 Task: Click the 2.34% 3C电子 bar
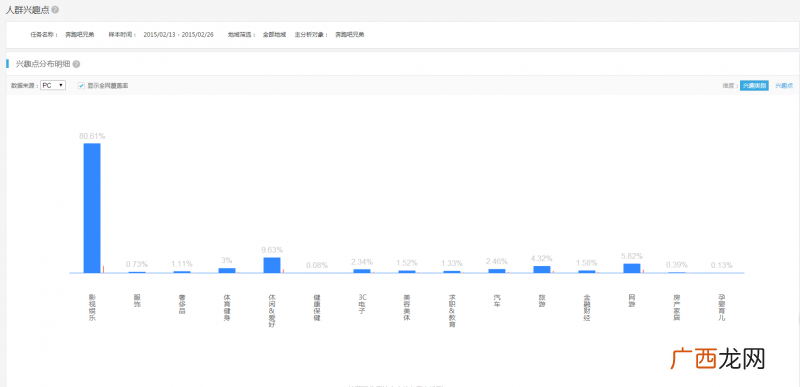click(362, 271)
